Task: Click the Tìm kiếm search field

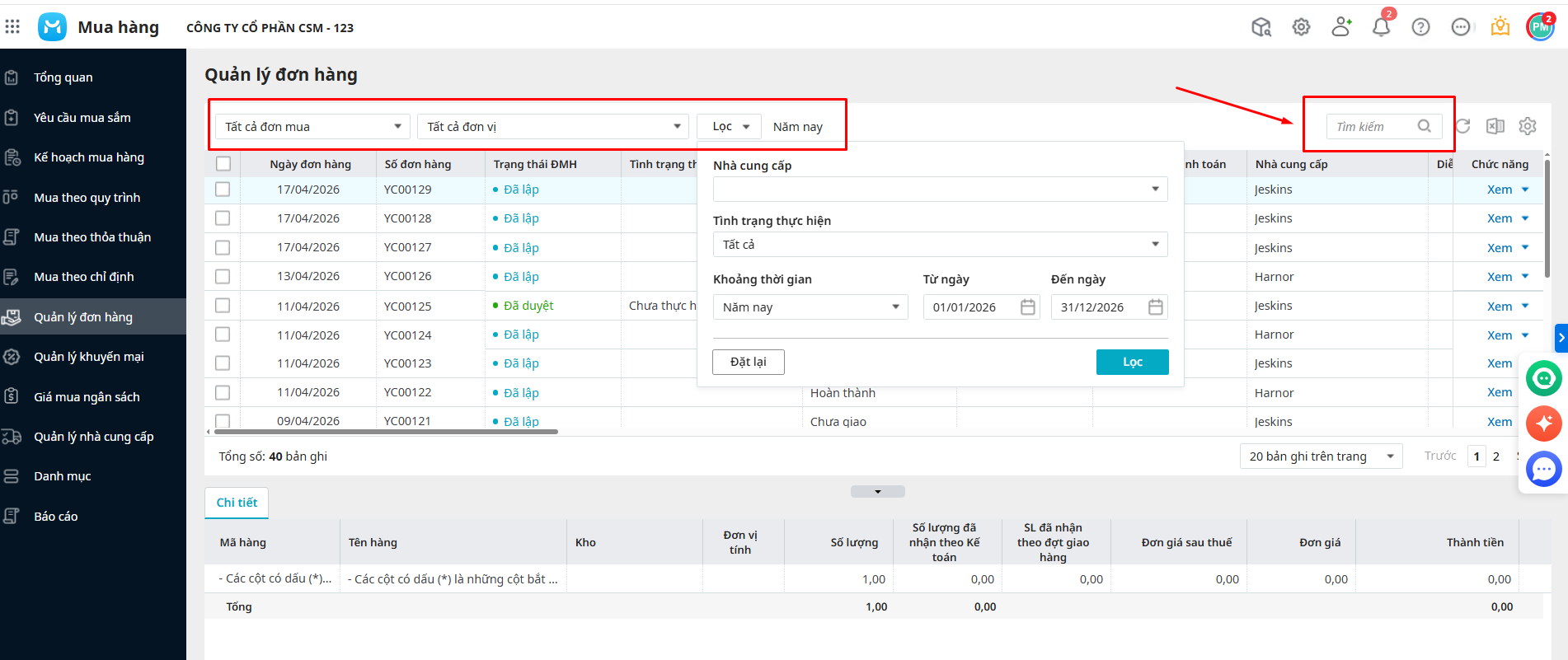Action: click(x=1373, y=127)
